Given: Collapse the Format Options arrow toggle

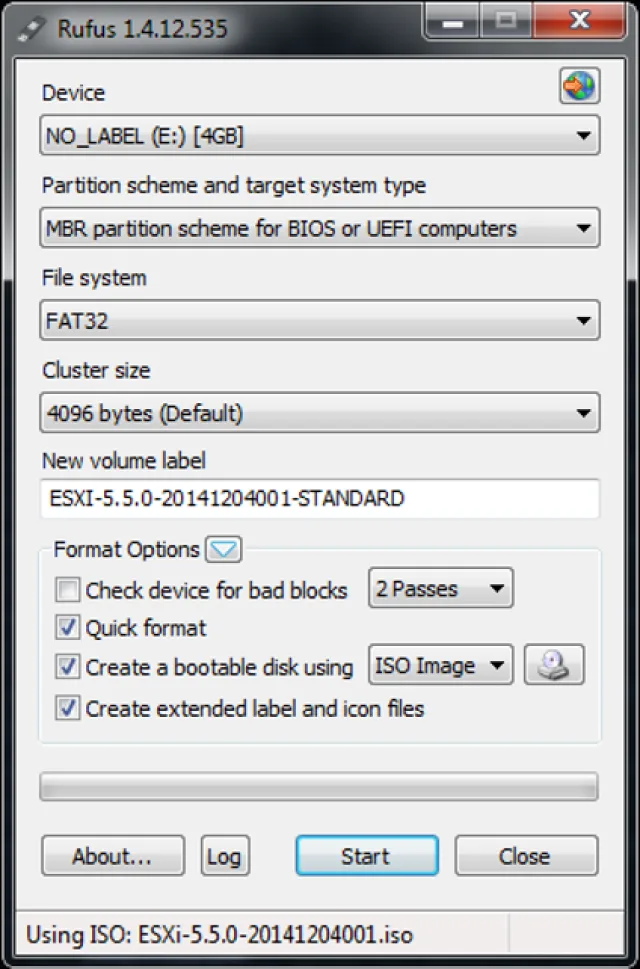Looking at the screenshot, I should (x=223, y=549).
